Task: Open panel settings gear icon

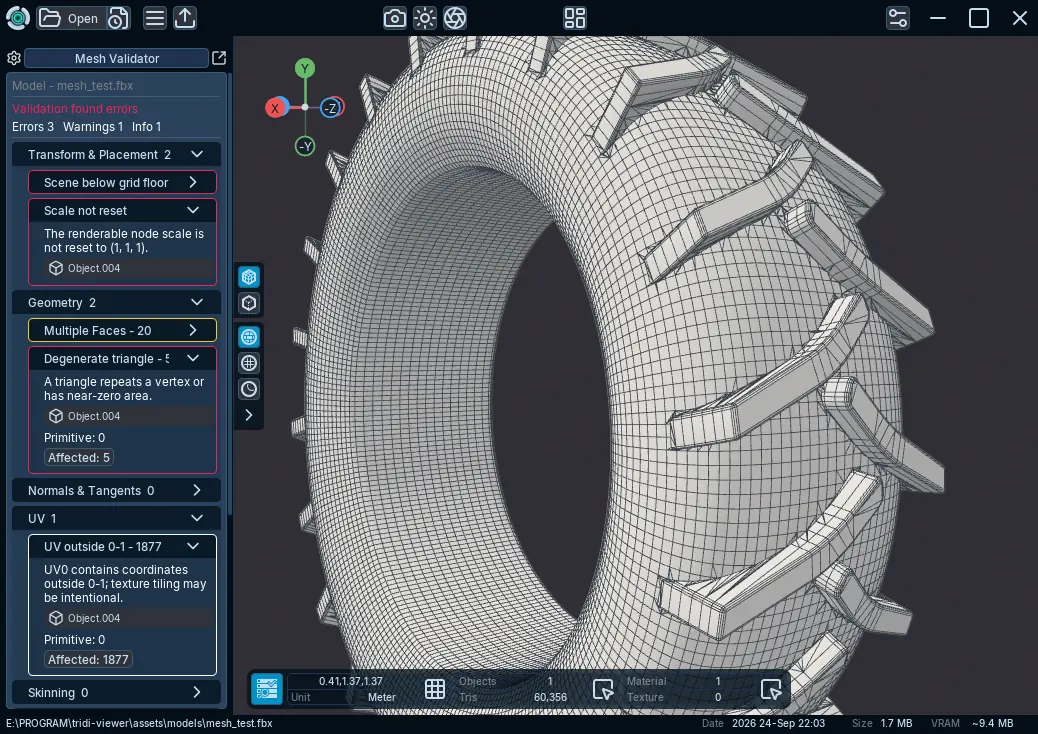Action: [x=14, y=58]
